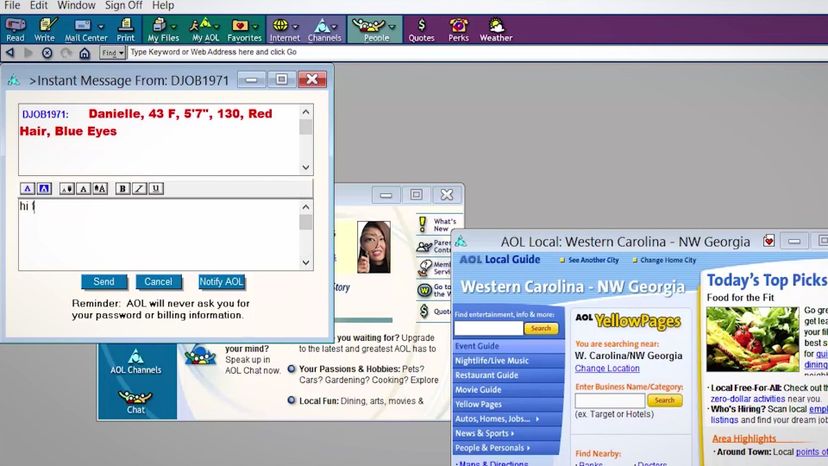This screenshot has width=828, height=466.
Task: Open the File menu
Action: click(12, 6)
